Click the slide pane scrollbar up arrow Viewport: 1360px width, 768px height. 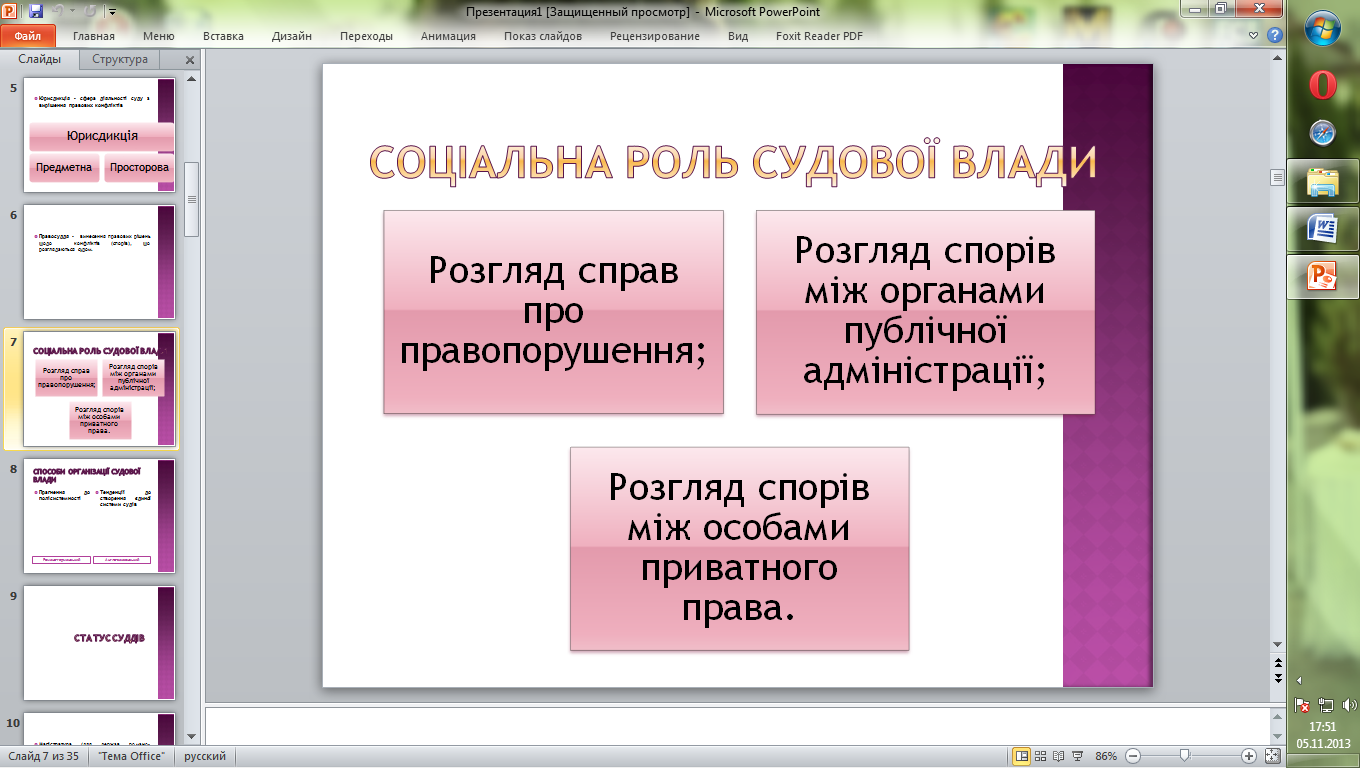(1276, 58)
